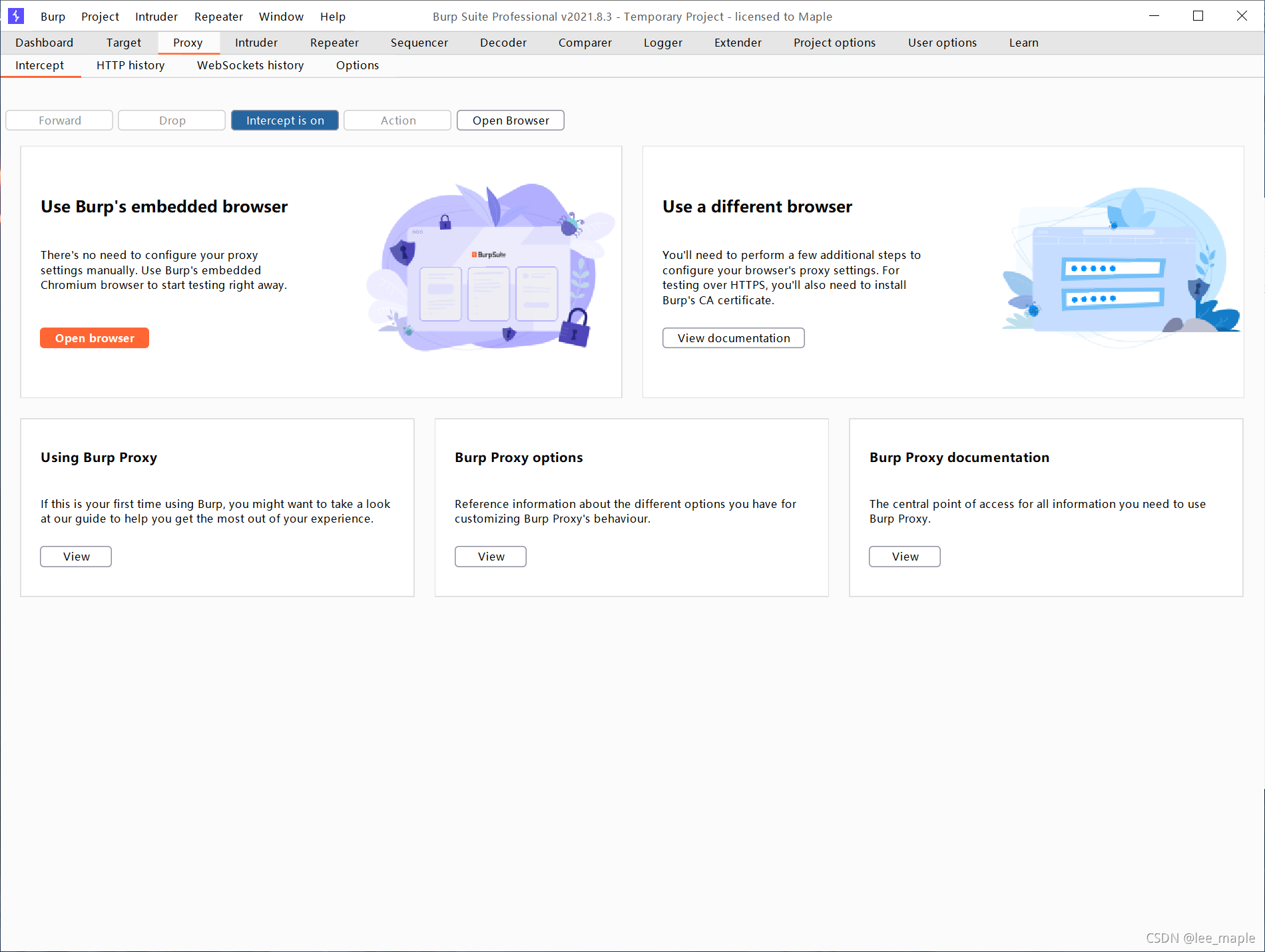The image size is (1265, 952).
Task: Go to Project options tab
Action: pyautogui.click(x=835, y=43)
